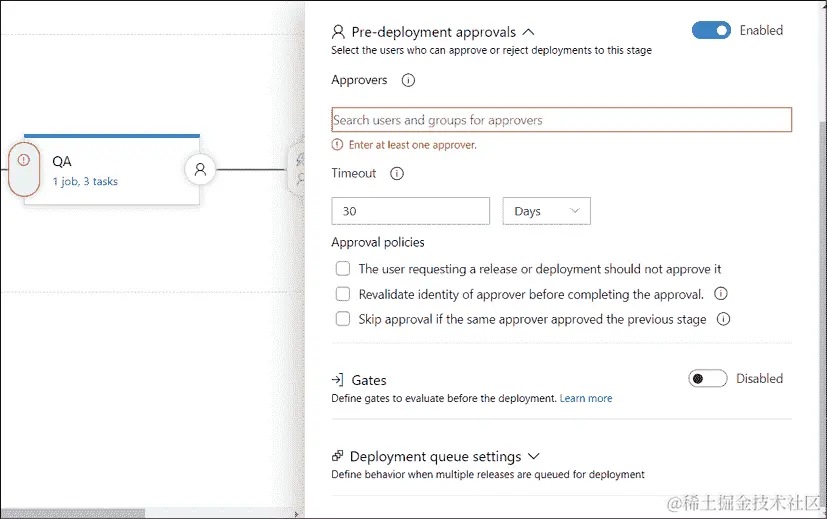Click the Timeout value field showing 30

(x=410, y=211)
